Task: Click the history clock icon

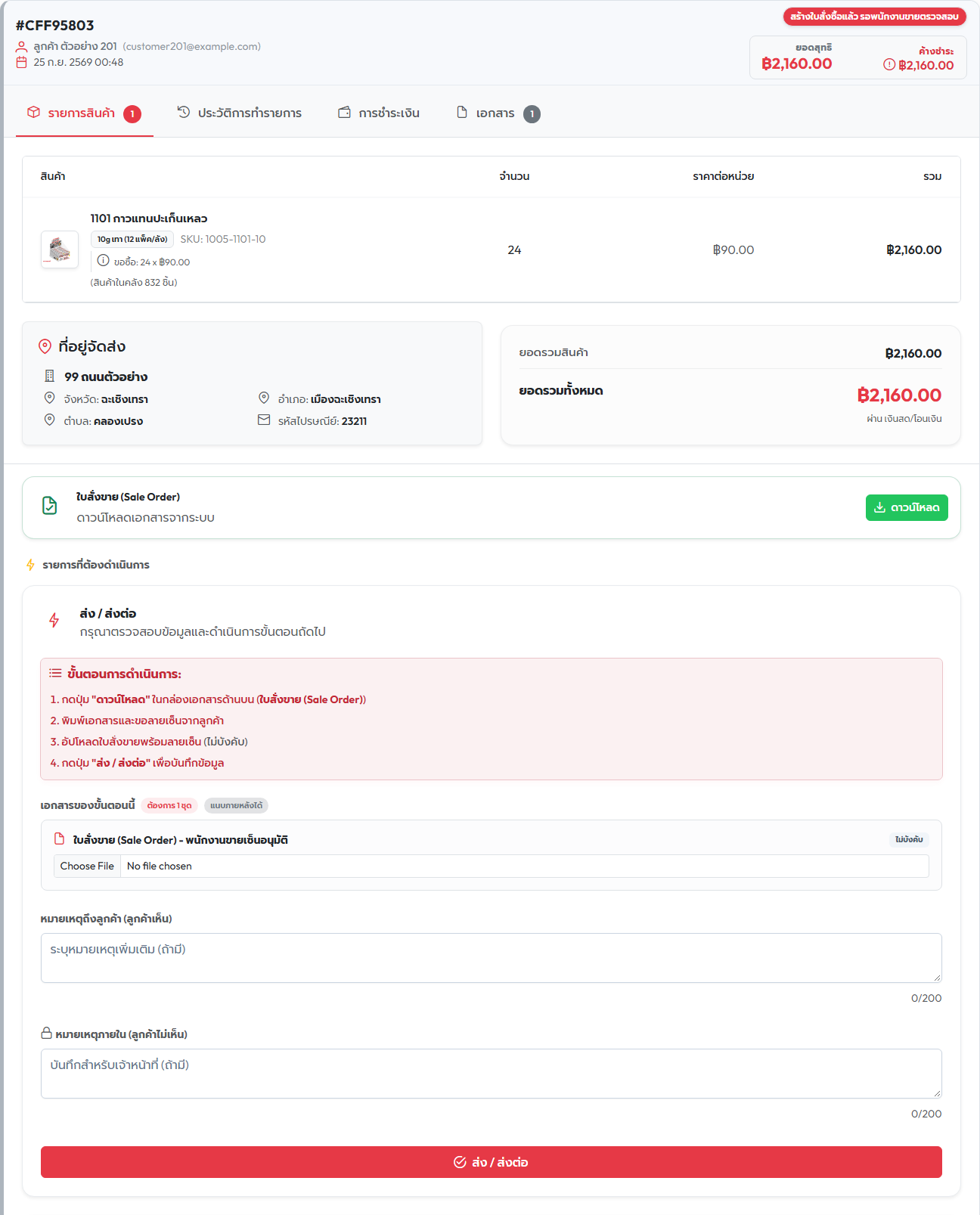Action: pyautogui.click(x=184, y=112)
